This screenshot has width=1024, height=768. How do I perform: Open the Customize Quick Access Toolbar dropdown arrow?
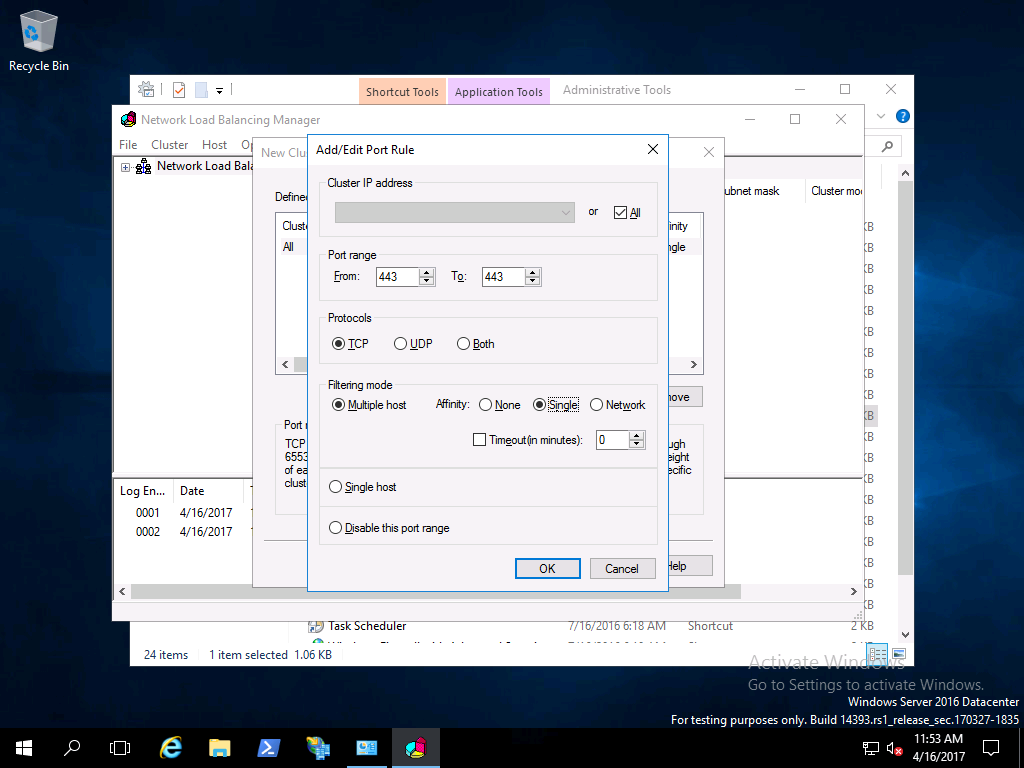pos(219,91)
